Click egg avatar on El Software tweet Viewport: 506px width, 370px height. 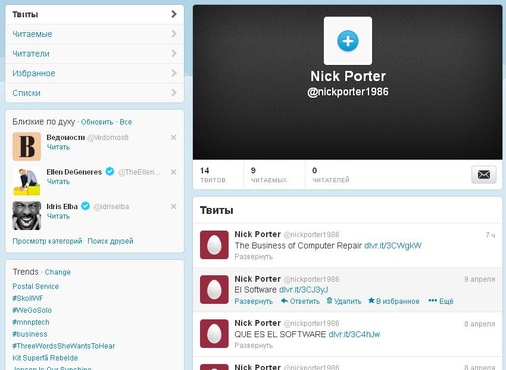coord(214,289)
